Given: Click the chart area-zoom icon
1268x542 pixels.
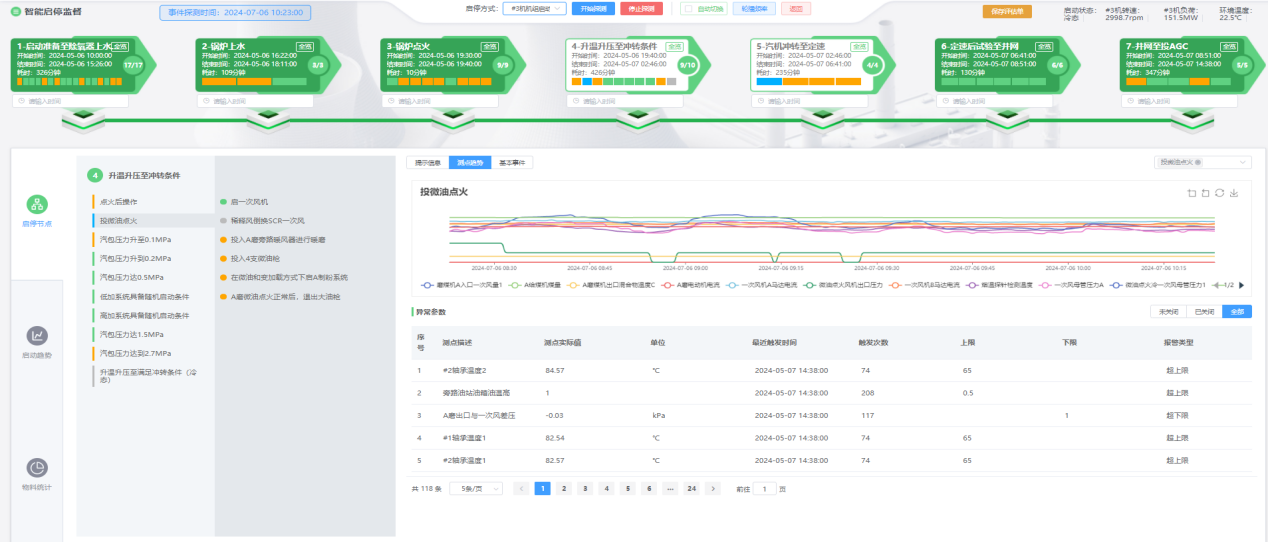Looking at the screenshot, I should coord(1191,193).
